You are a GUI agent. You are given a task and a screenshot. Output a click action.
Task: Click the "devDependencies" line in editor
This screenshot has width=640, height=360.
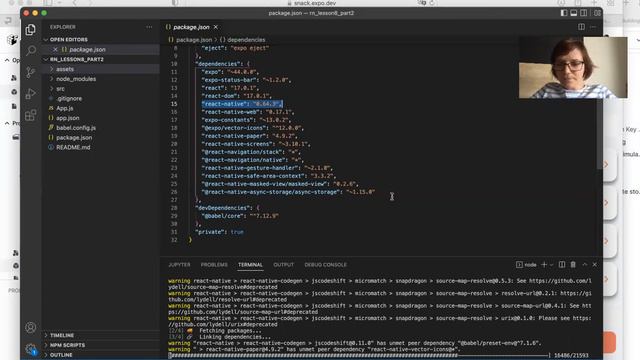pyautogui.click(x=227, y=208)
